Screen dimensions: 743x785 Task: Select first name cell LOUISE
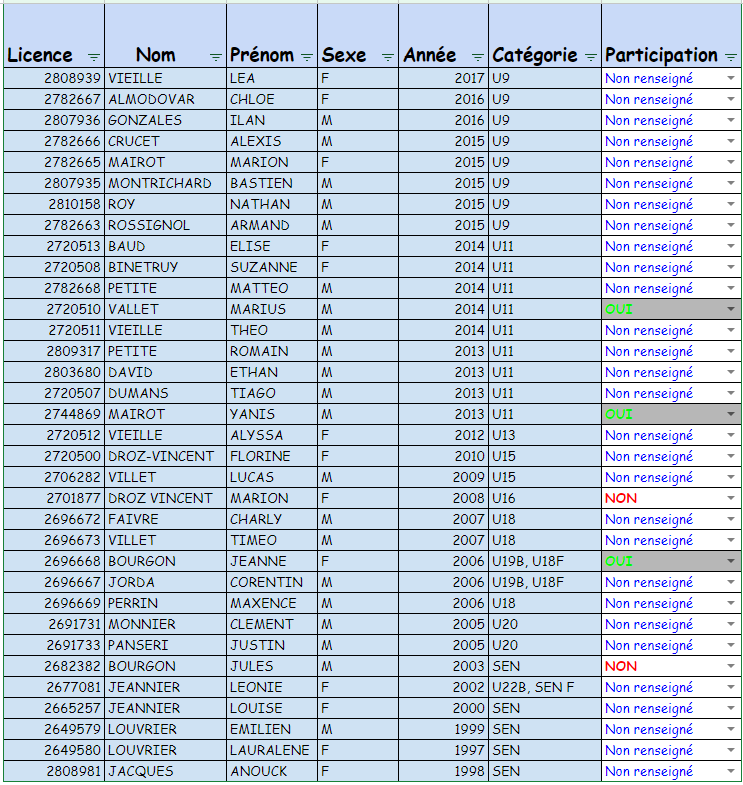pos(272,708)
